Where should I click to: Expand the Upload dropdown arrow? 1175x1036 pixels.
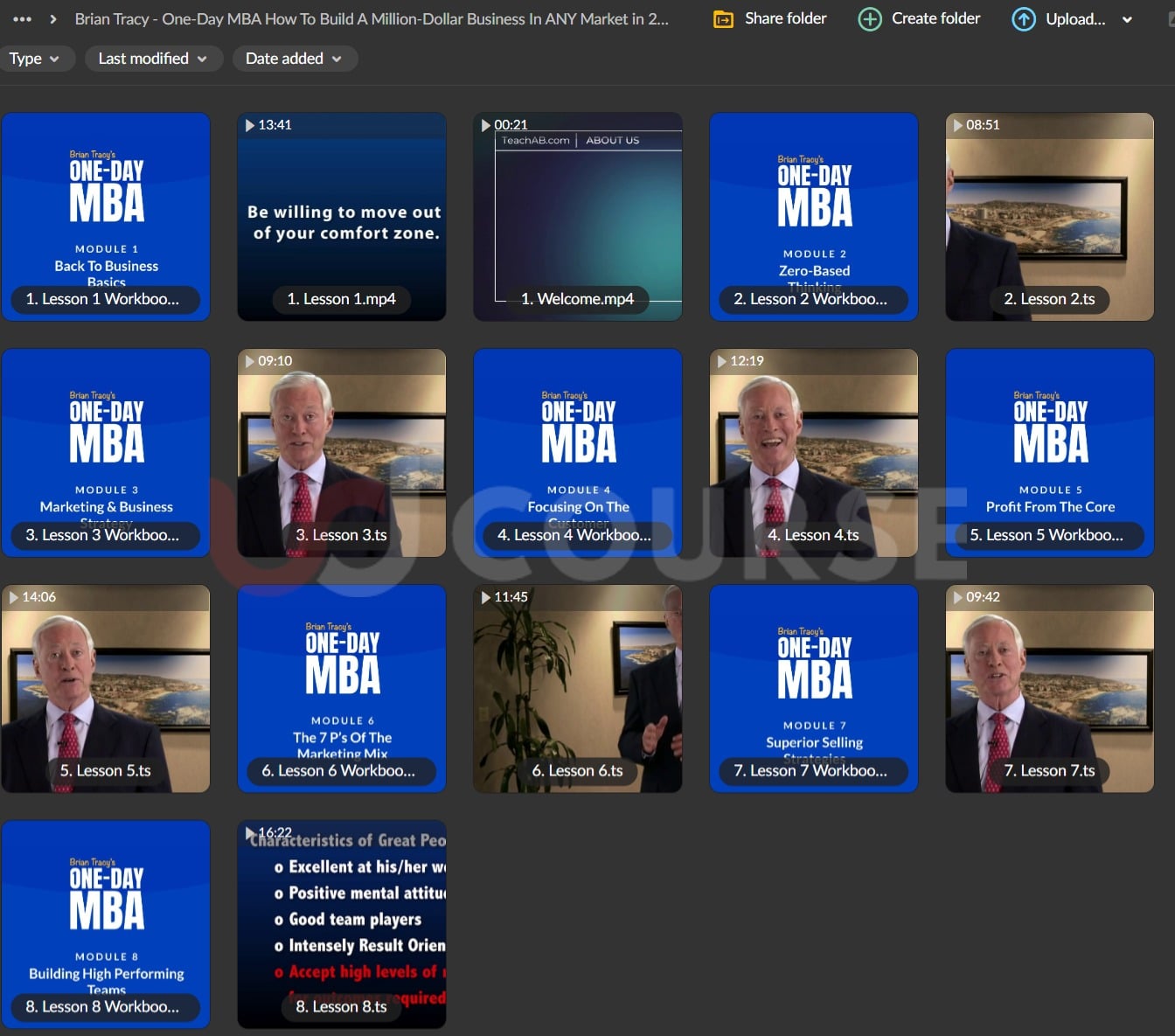1127,19
